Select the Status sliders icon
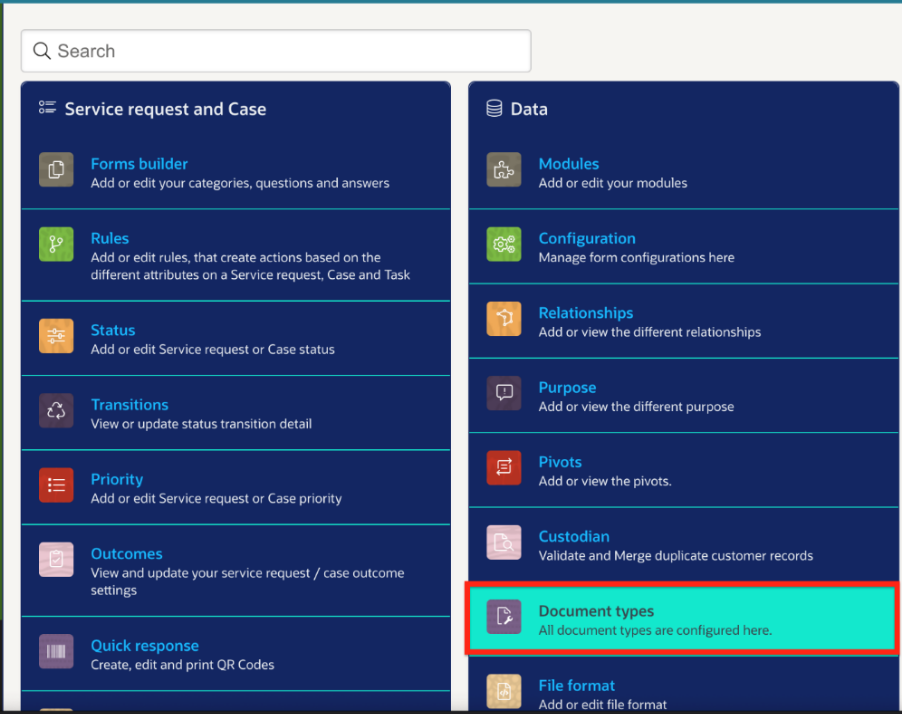The width and height of the screenshot is (903, 714). pyautogui.click(x=56, y=336)
